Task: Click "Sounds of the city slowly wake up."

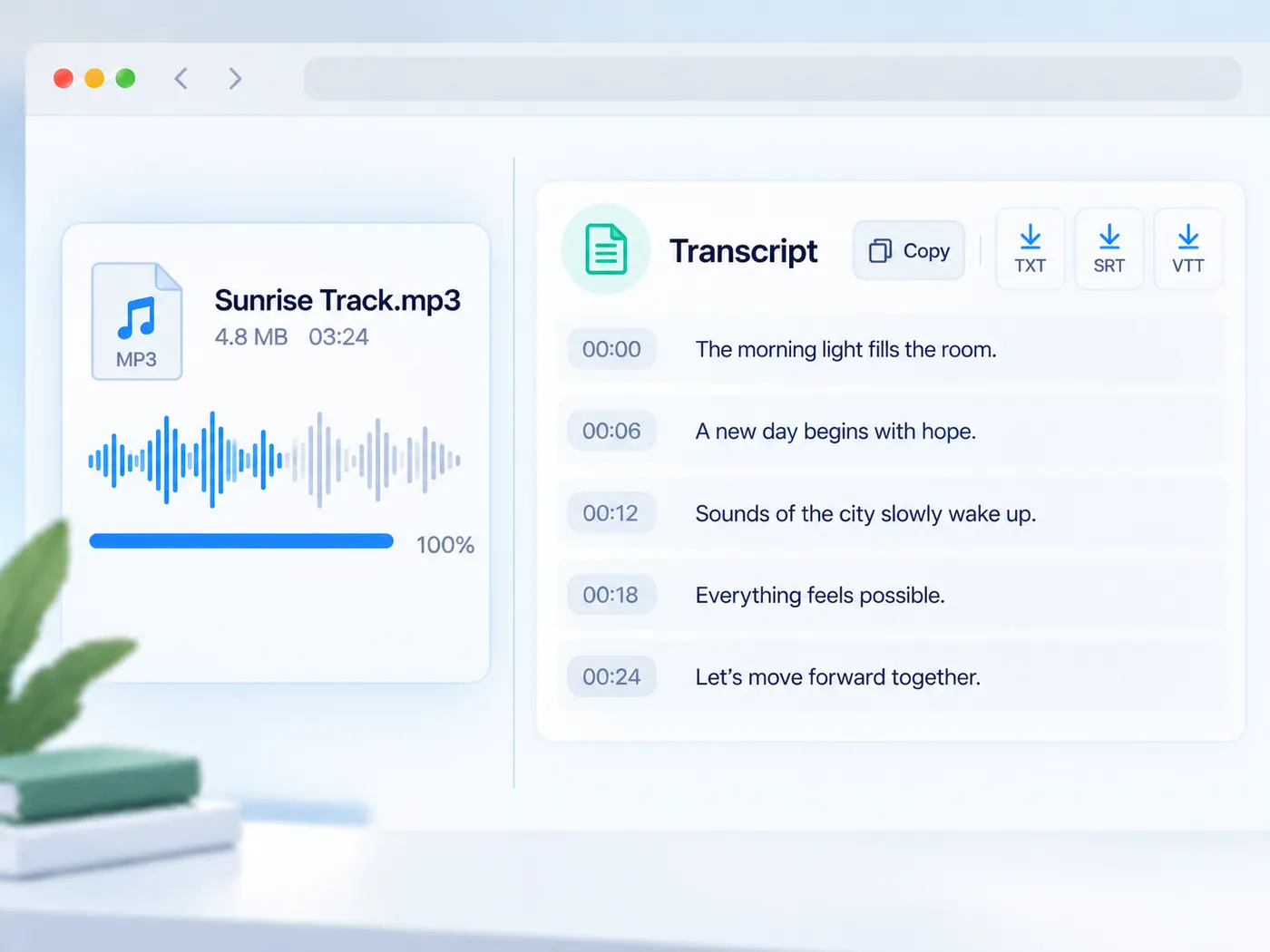Action: pos(865,513)
